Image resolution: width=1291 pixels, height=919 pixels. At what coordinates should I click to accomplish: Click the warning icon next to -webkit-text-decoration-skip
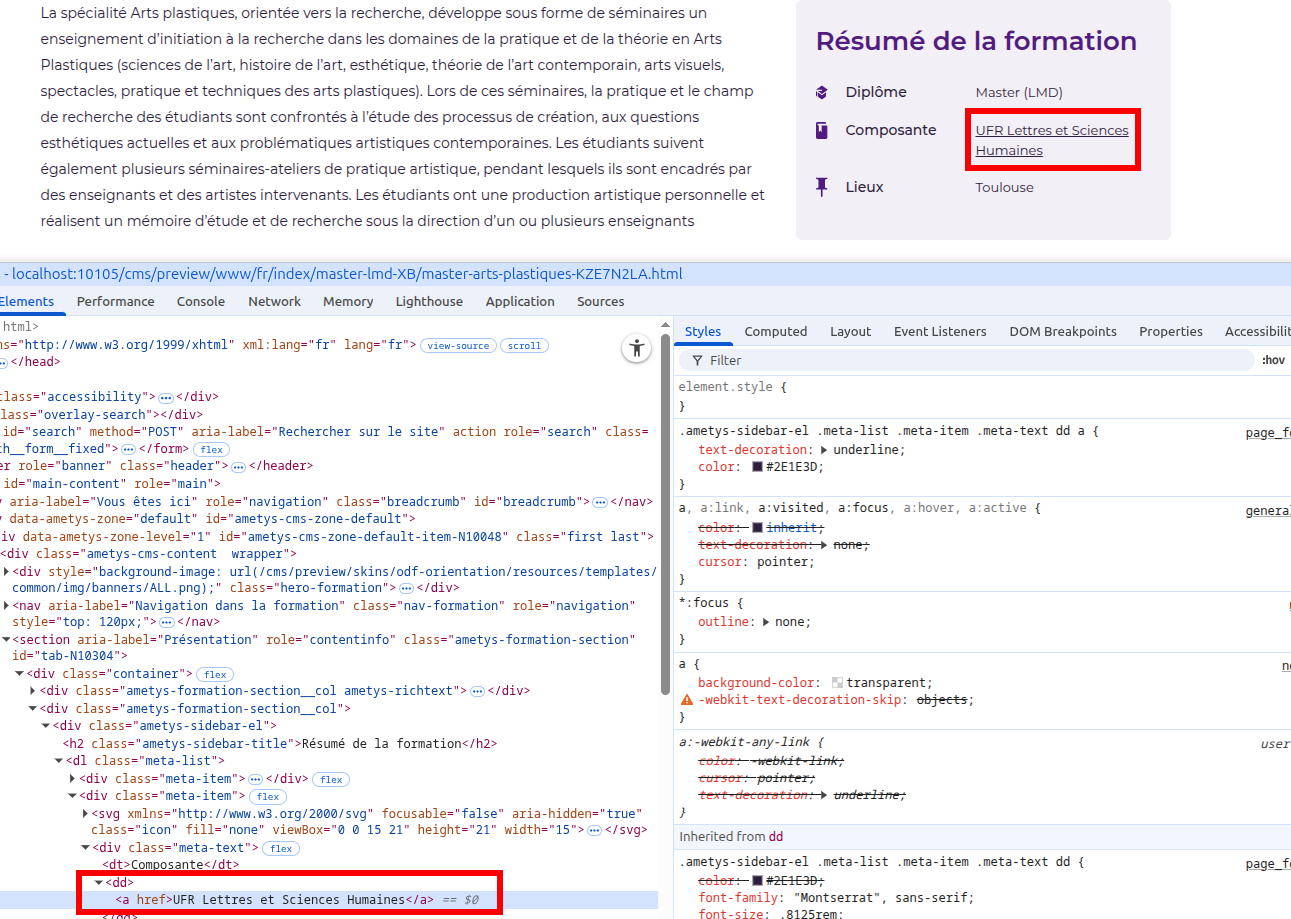pyautogui.click(x=687, y=700)
